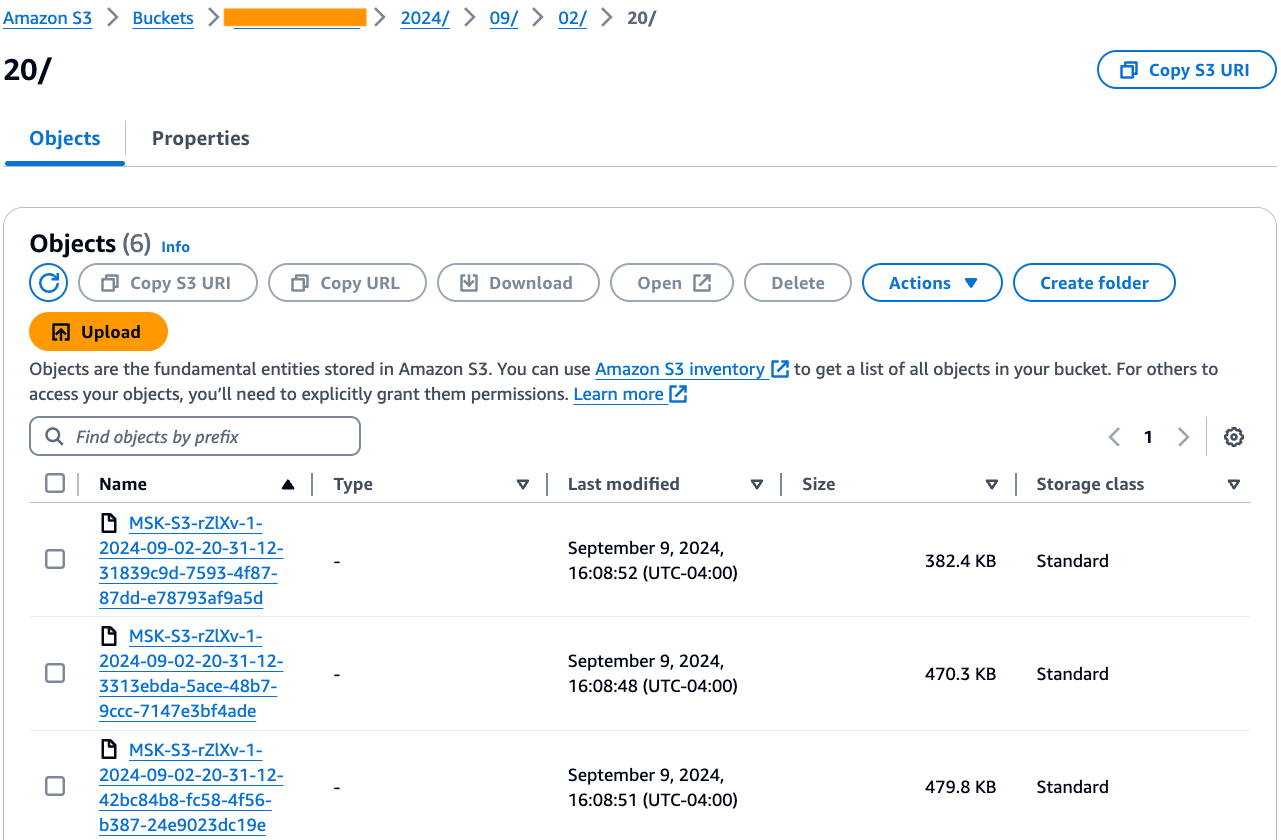Click Standard storage class in the 470.3 KB row

1072,674
